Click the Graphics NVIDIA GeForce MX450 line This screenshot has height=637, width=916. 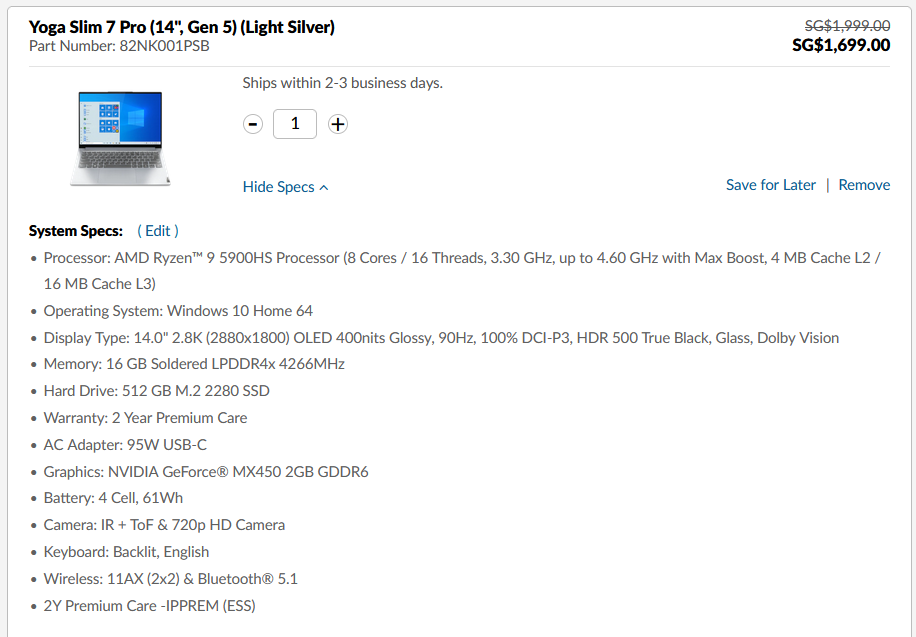[x=206, y=472]
